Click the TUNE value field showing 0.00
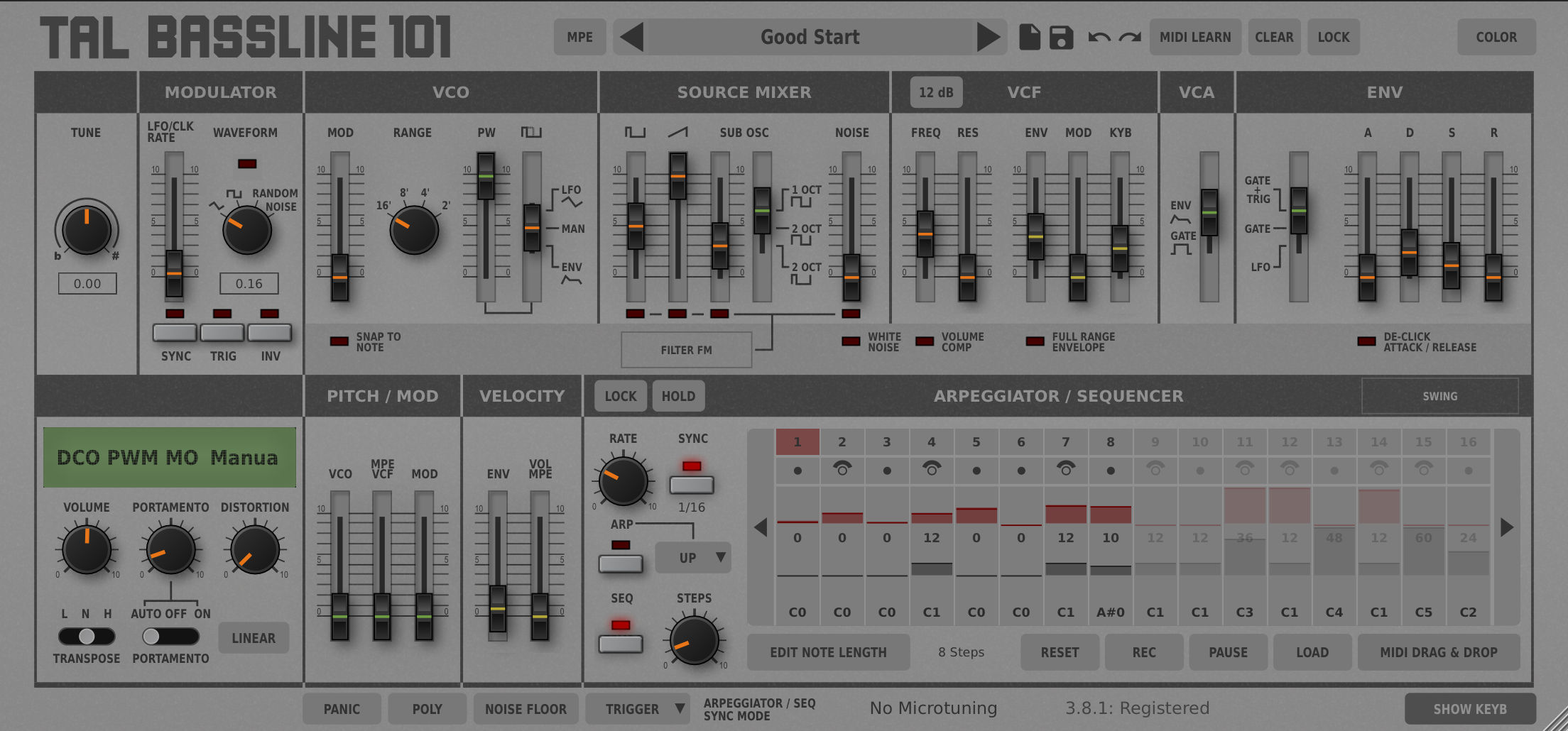 click(87, 284)
